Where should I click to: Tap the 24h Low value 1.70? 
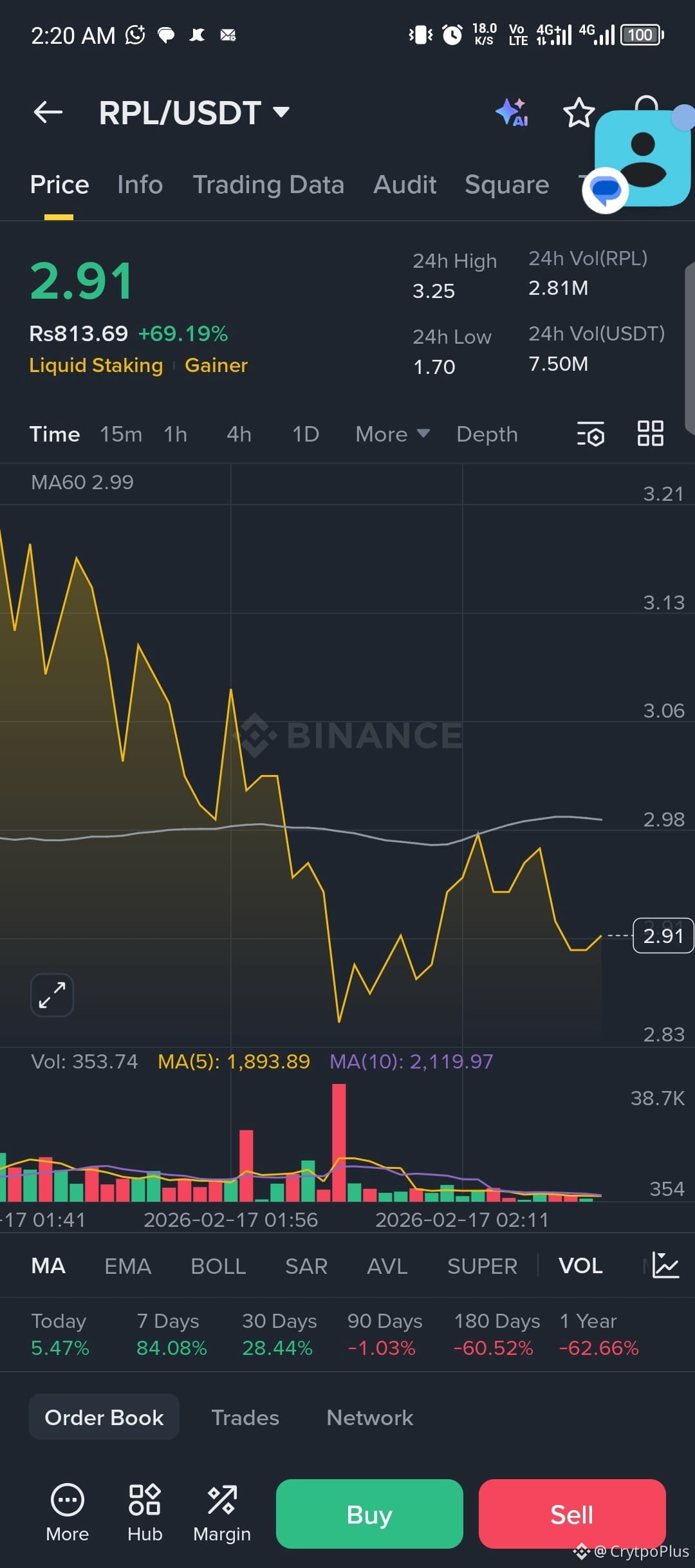434,367
